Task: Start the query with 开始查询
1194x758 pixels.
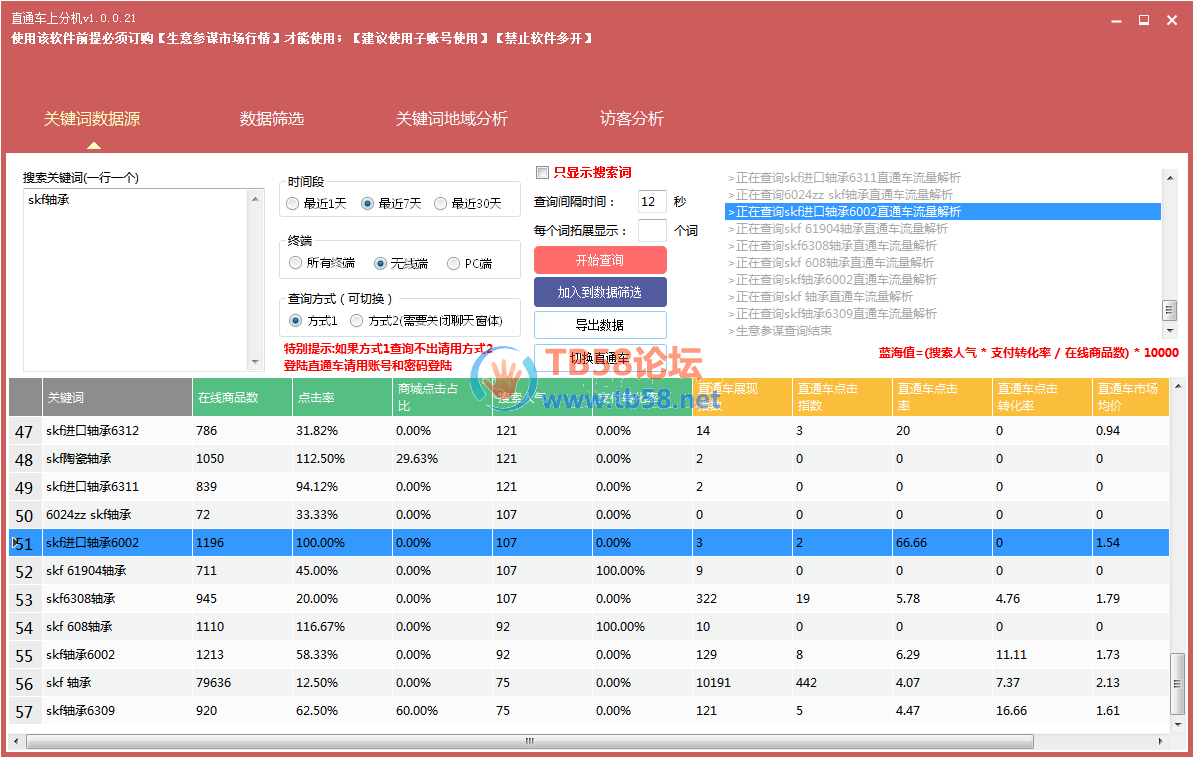Action: [x=600, y=261]
